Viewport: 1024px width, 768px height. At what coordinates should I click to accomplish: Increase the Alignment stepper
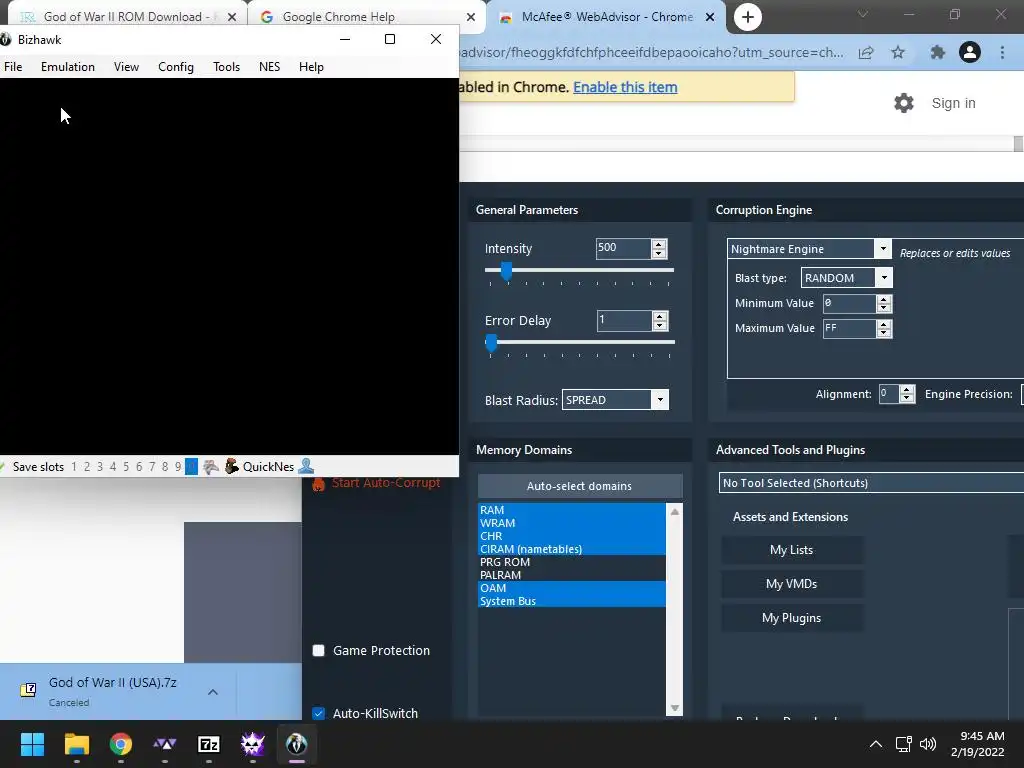pos(906,390)
